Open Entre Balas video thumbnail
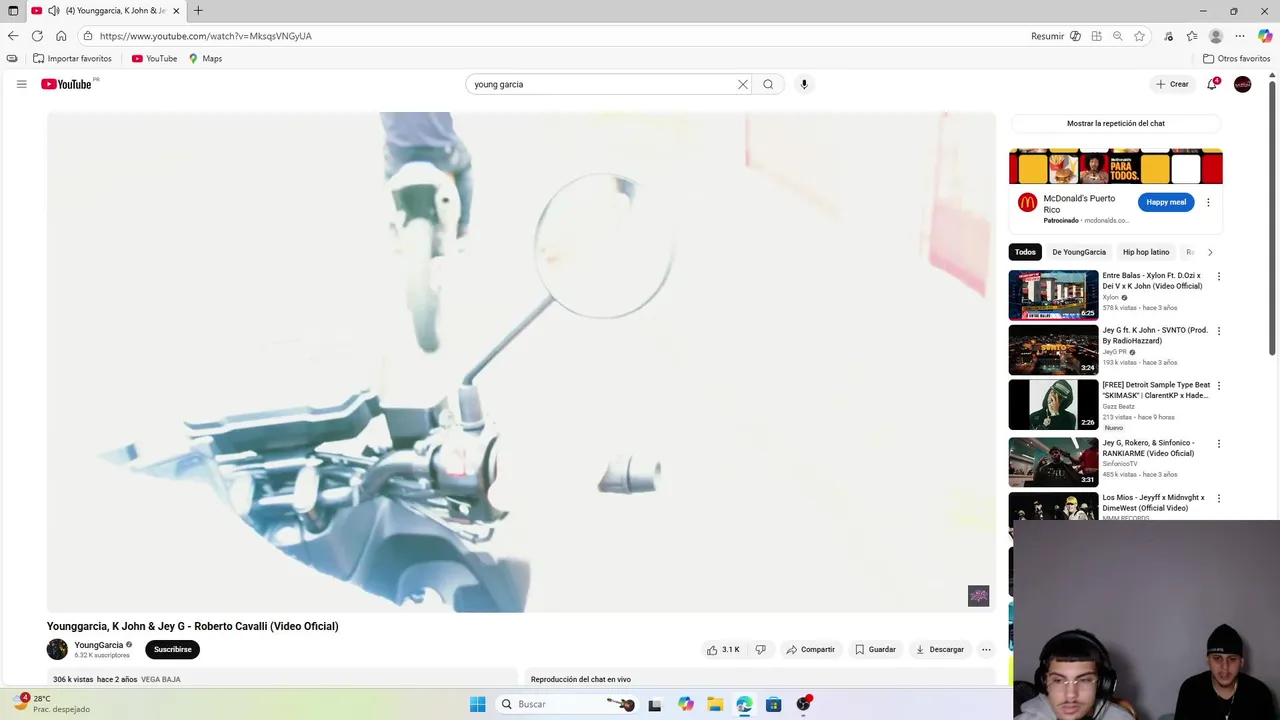Image resolution: width=1280 pixels, height=720 pixels. click(1053, 295)
